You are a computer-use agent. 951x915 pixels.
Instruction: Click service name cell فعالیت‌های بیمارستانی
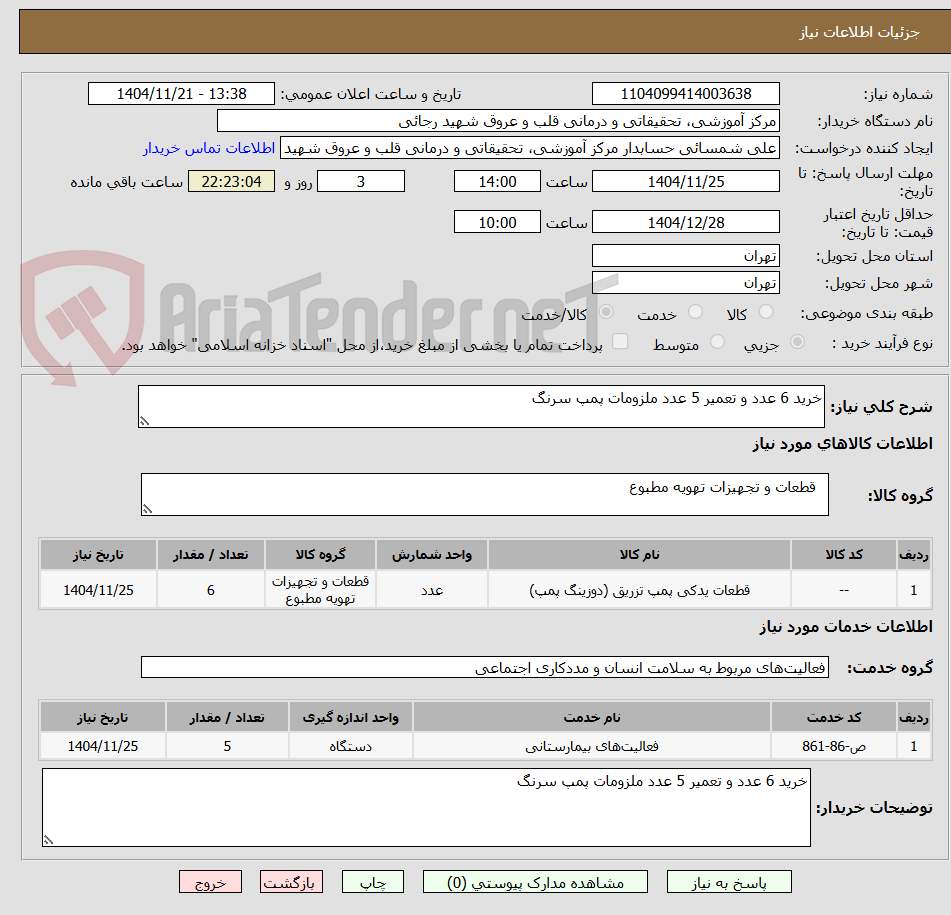[592, 746]
